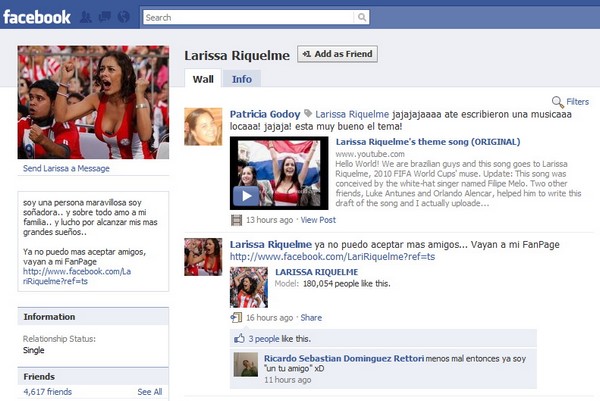The image size is (600, 401).
Task: Click the 13 hours ago timestamp
Action: click(269, 220)
